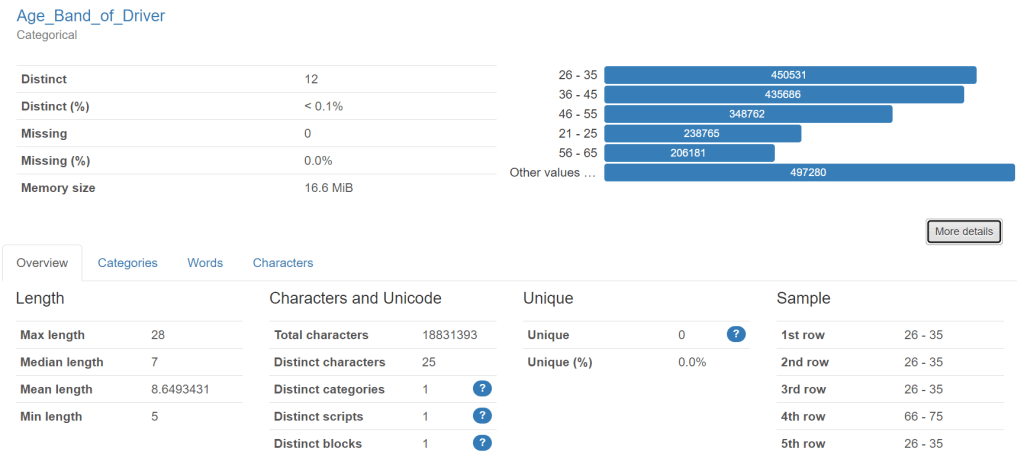The width and height of the screenshot is (1024, 462).
Task: Select the 56 - 65 bar showing 206181
Action: (x=689, y=153)
